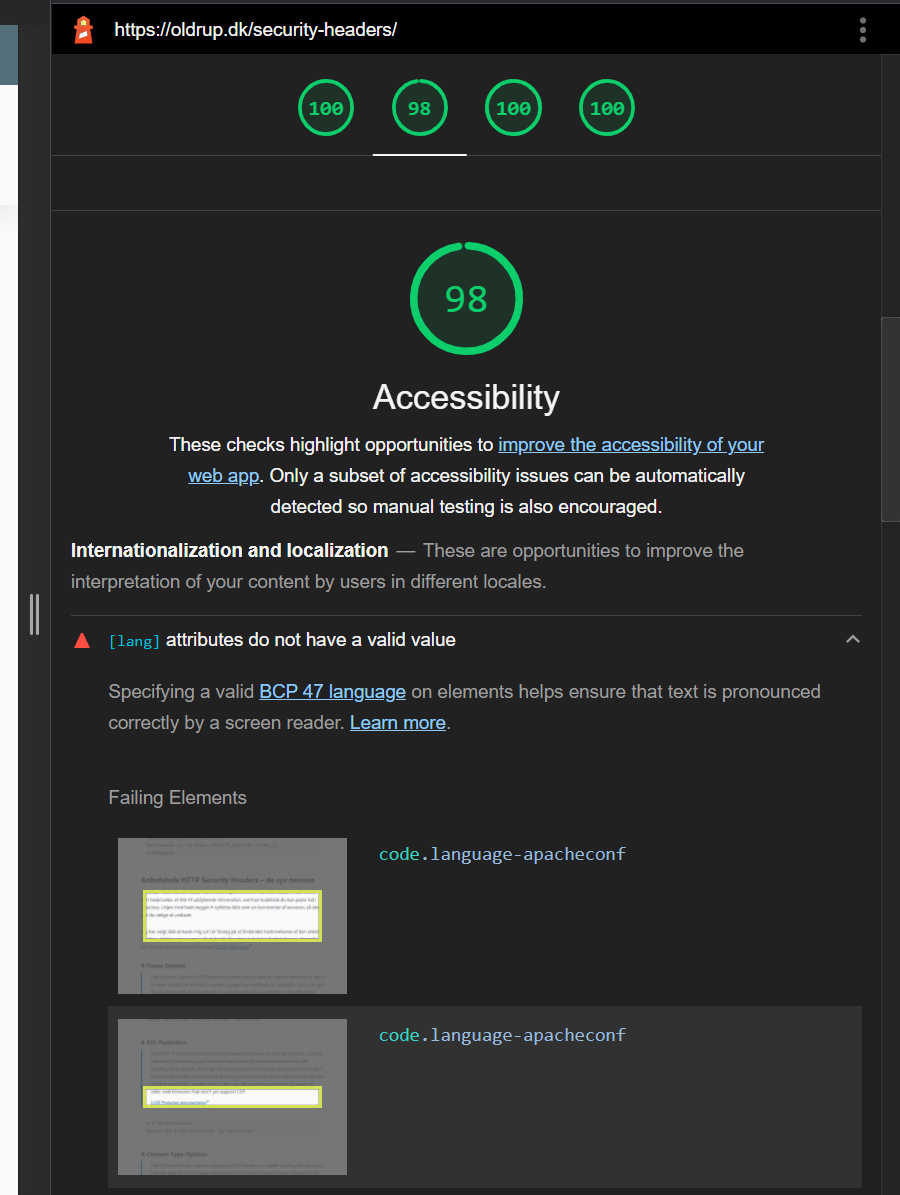Click the large 98 Accessibility score circle
This screenshot has width=900, height=1195.
pos(466,299)
